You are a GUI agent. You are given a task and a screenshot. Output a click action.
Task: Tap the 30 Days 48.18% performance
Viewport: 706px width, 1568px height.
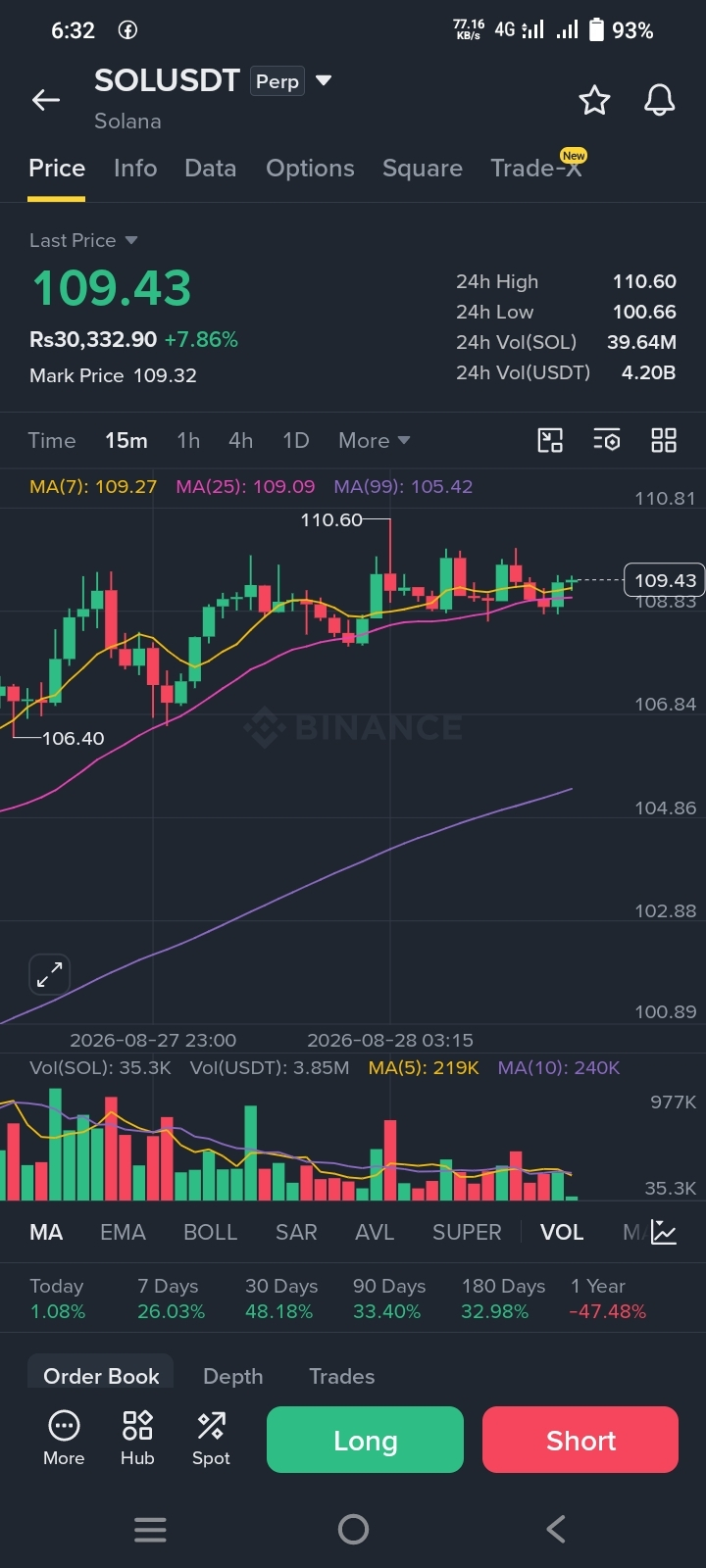coord(281,1298)
